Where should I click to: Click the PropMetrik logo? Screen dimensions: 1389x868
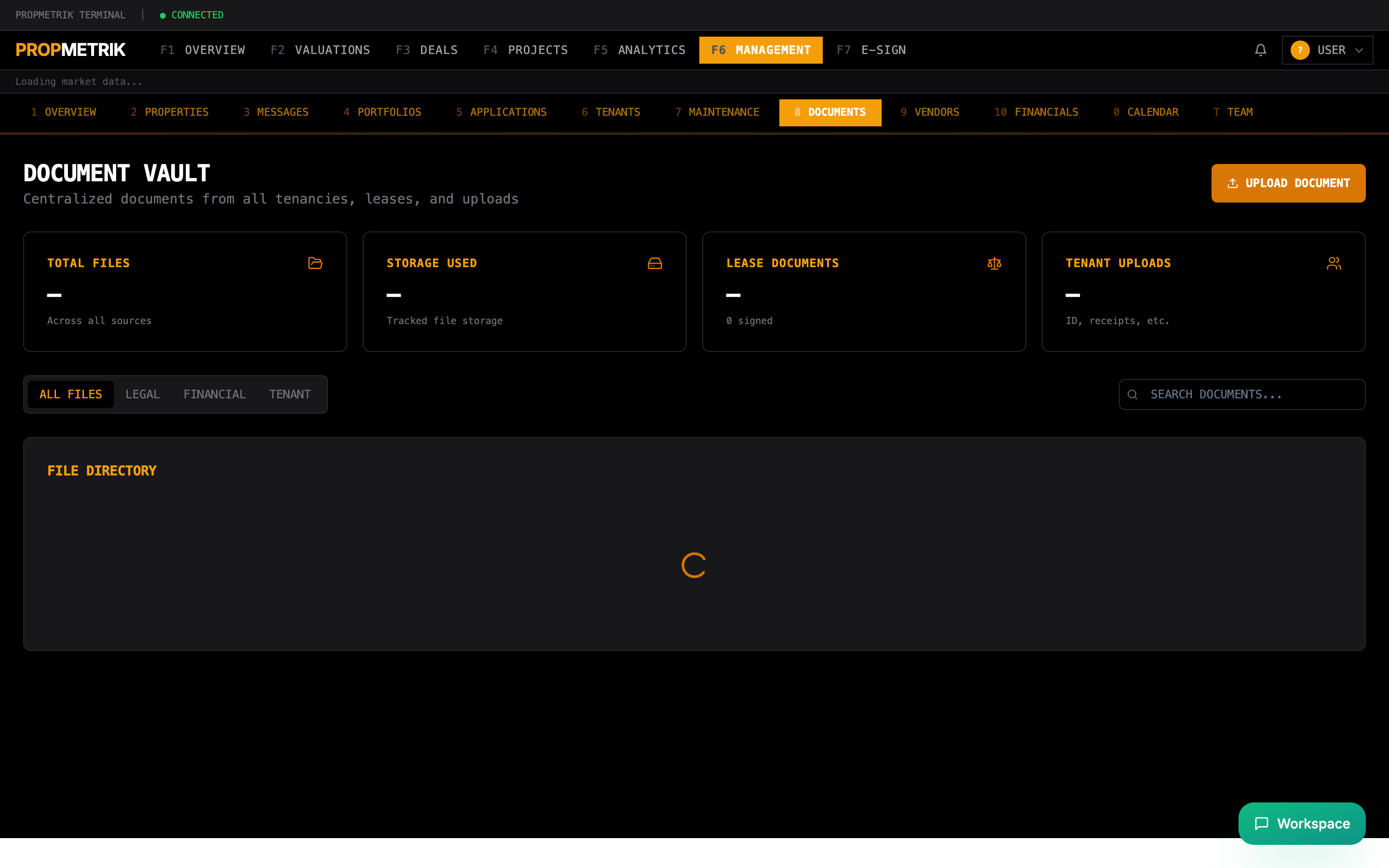click(x=70, y=50)
